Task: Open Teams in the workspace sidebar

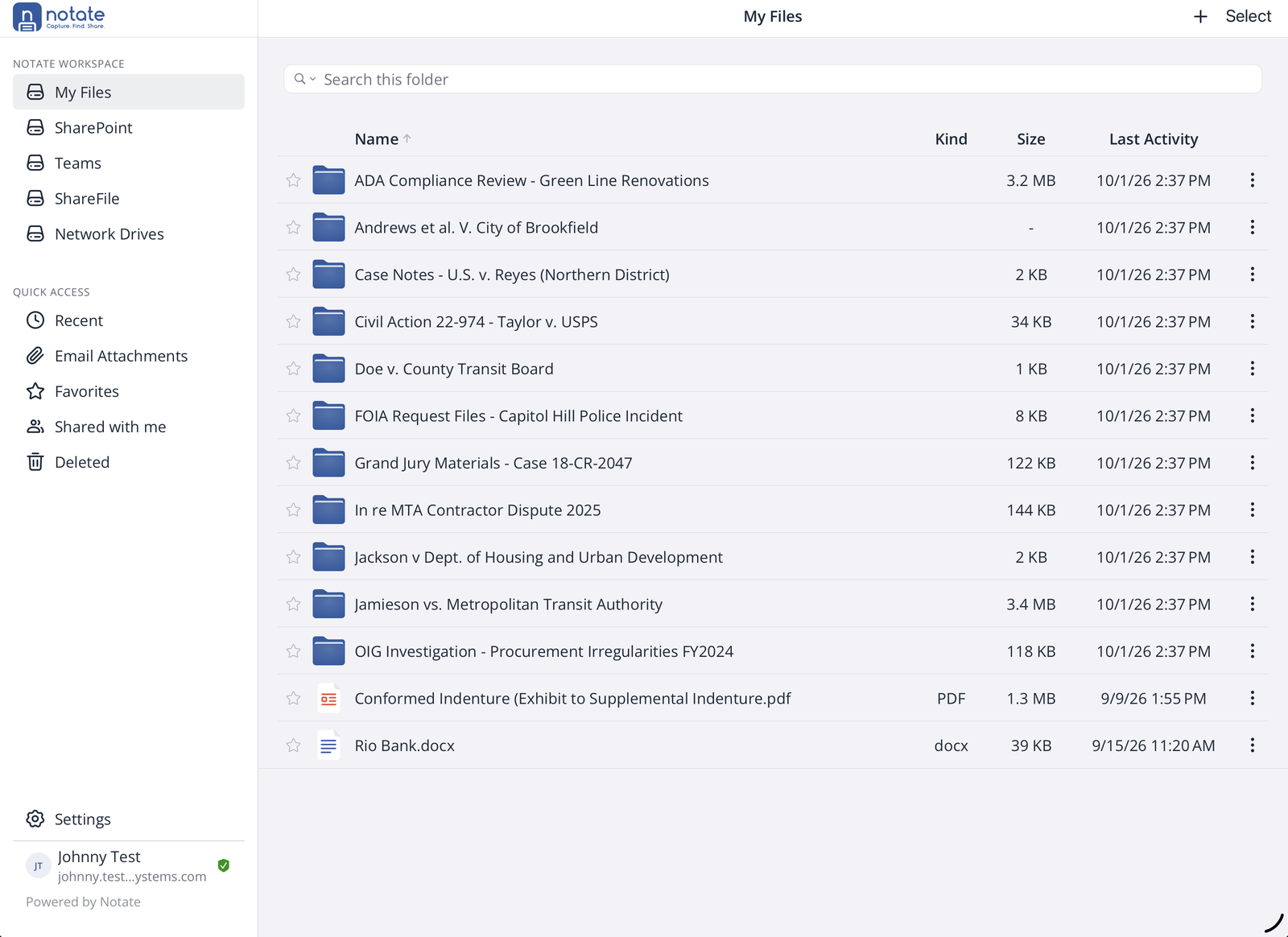Action: 129,163
